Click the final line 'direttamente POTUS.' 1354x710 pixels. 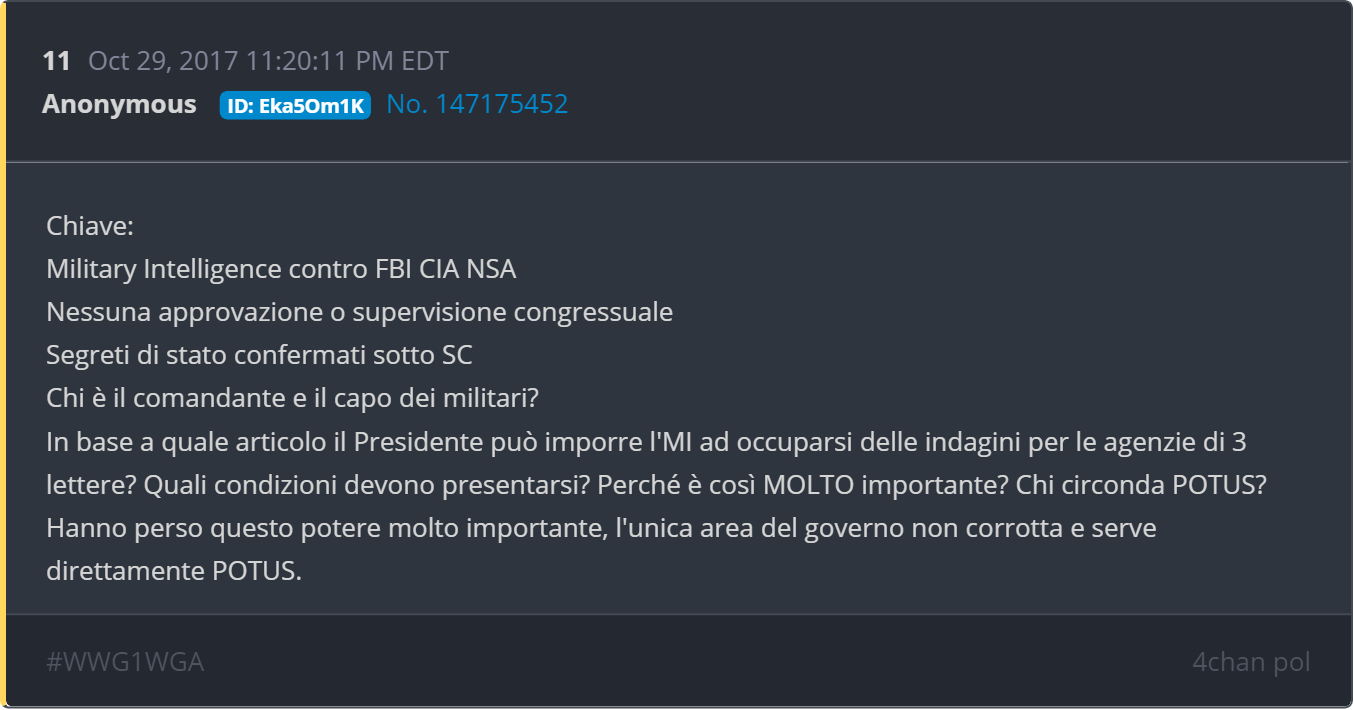[x=173, y=571]
